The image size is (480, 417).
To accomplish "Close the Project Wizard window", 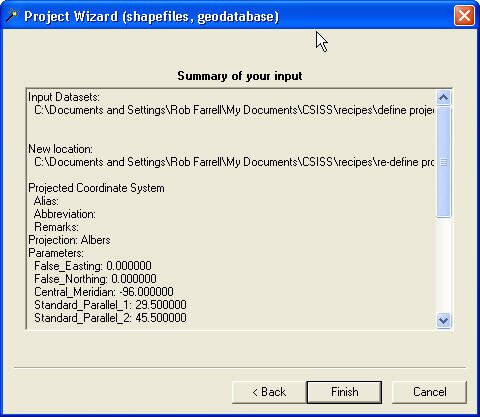I will point(464,15).
